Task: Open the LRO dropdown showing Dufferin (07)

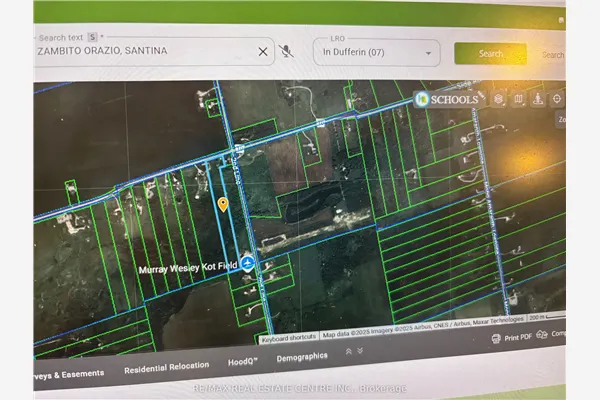Action: pos(377,52)
